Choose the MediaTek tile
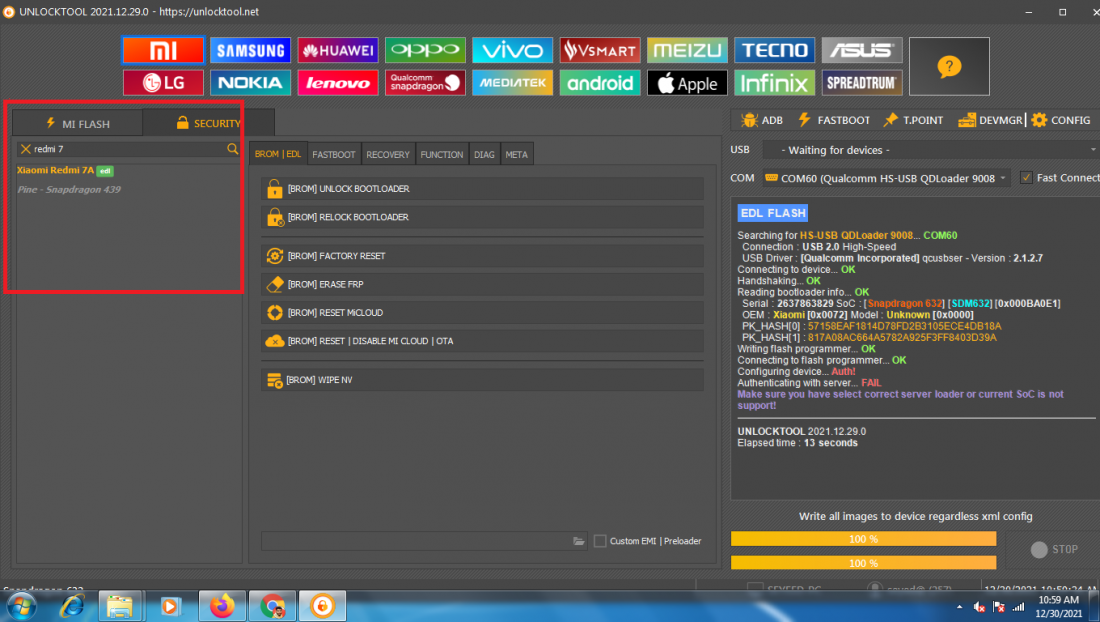The width and height of the screenshot is (1100, 622). (x=512, y=83)
